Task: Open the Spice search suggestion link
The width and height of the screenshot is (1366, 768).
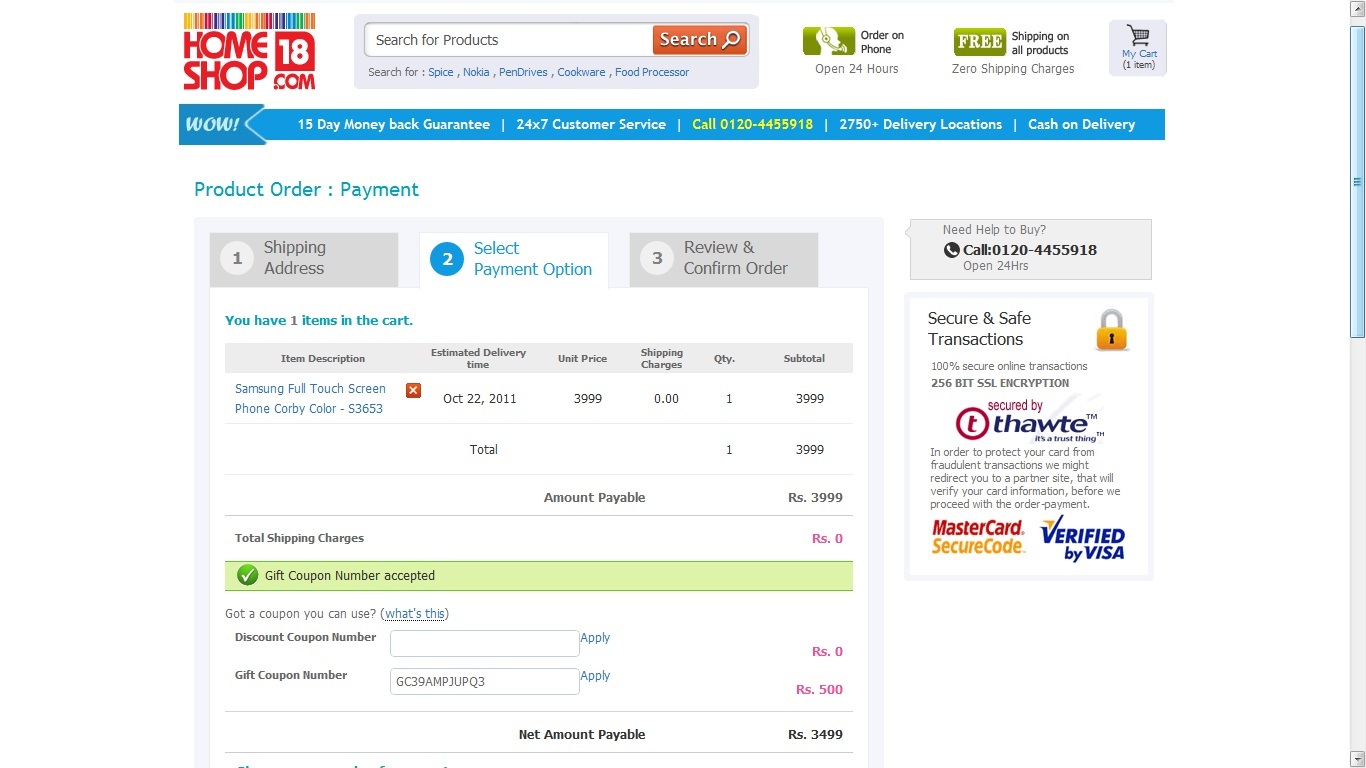Action: [x=441, y=72]
